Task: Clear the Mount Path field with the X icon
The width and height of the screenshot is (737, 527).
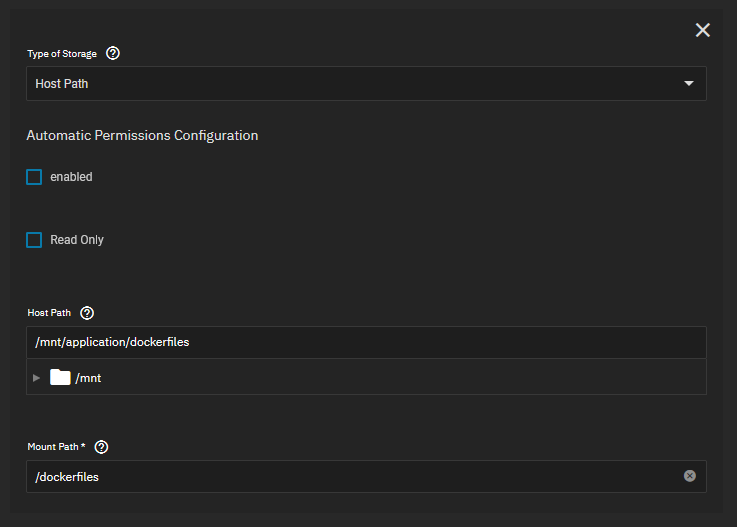Action: pyautogui.click(x=689, y=476)
